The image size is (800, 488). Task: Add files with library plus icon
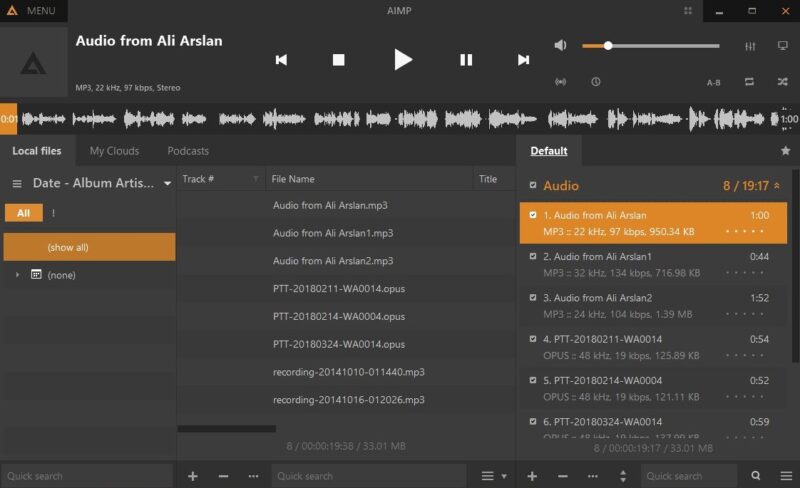tap(192, 476)
